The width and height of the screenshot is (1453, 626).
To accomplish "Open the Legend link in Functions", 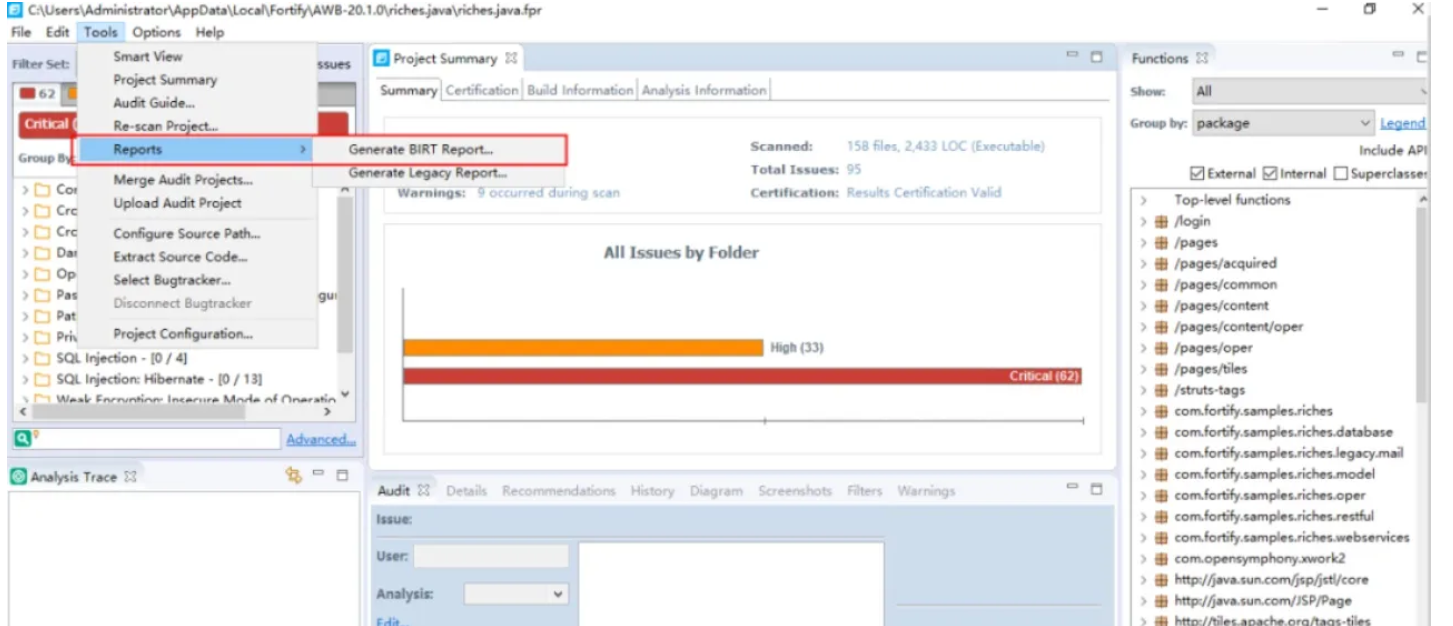I will coord(1402,123).
